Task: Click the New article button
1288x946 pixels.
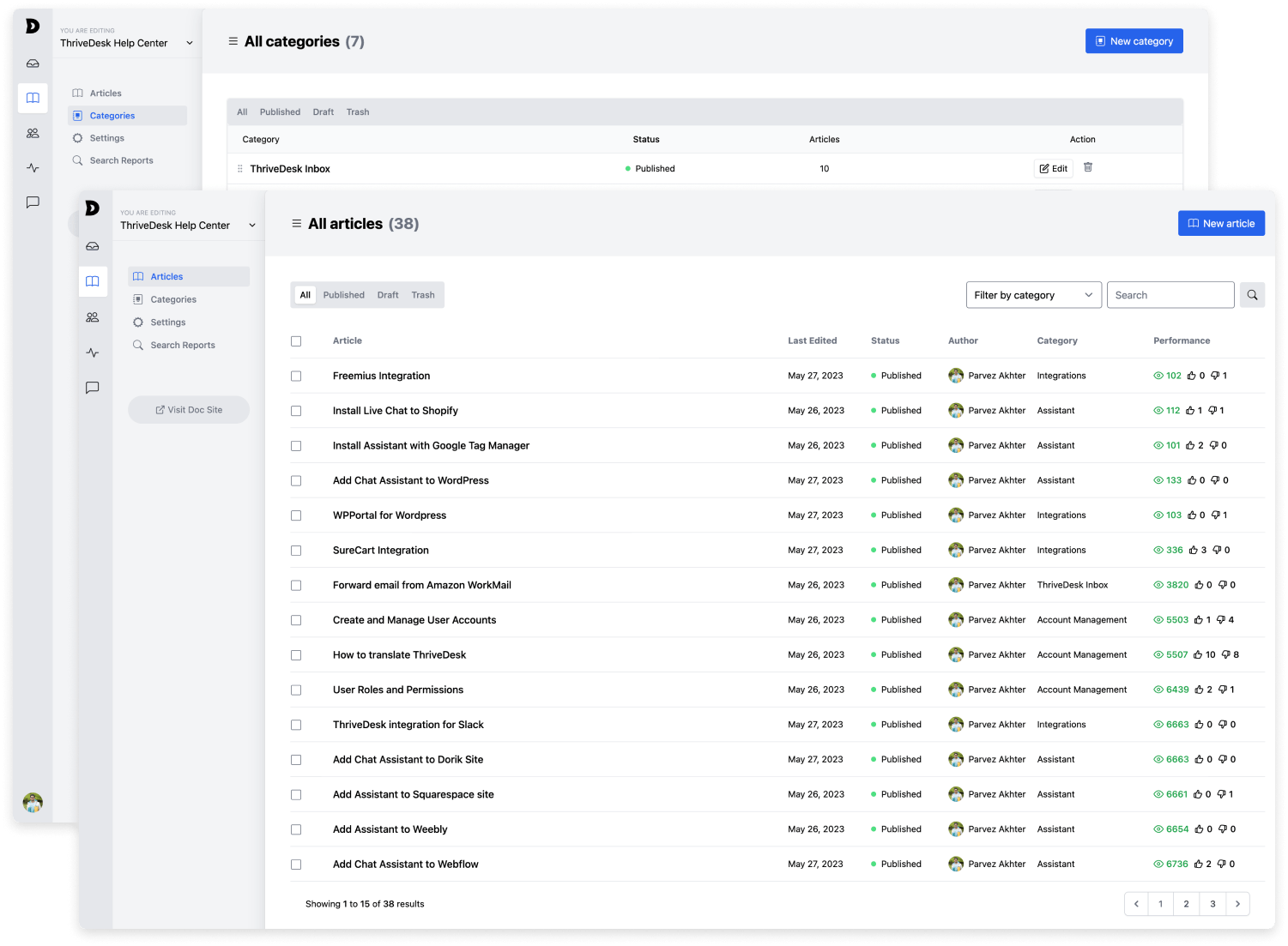Action: (1221, 223)
